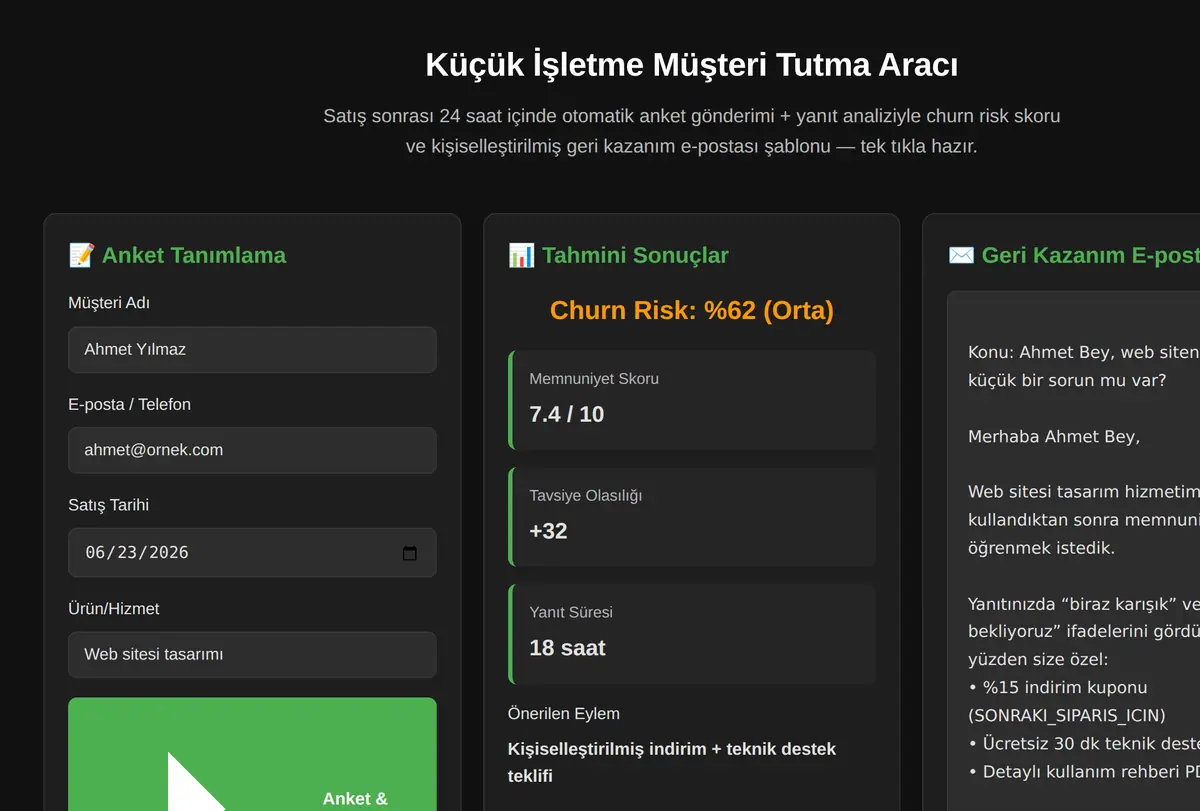The width and height of the screenshot is (1200, 811).
Task: Select the Tavsiye Olasılığı card
Action: (692, 517)
